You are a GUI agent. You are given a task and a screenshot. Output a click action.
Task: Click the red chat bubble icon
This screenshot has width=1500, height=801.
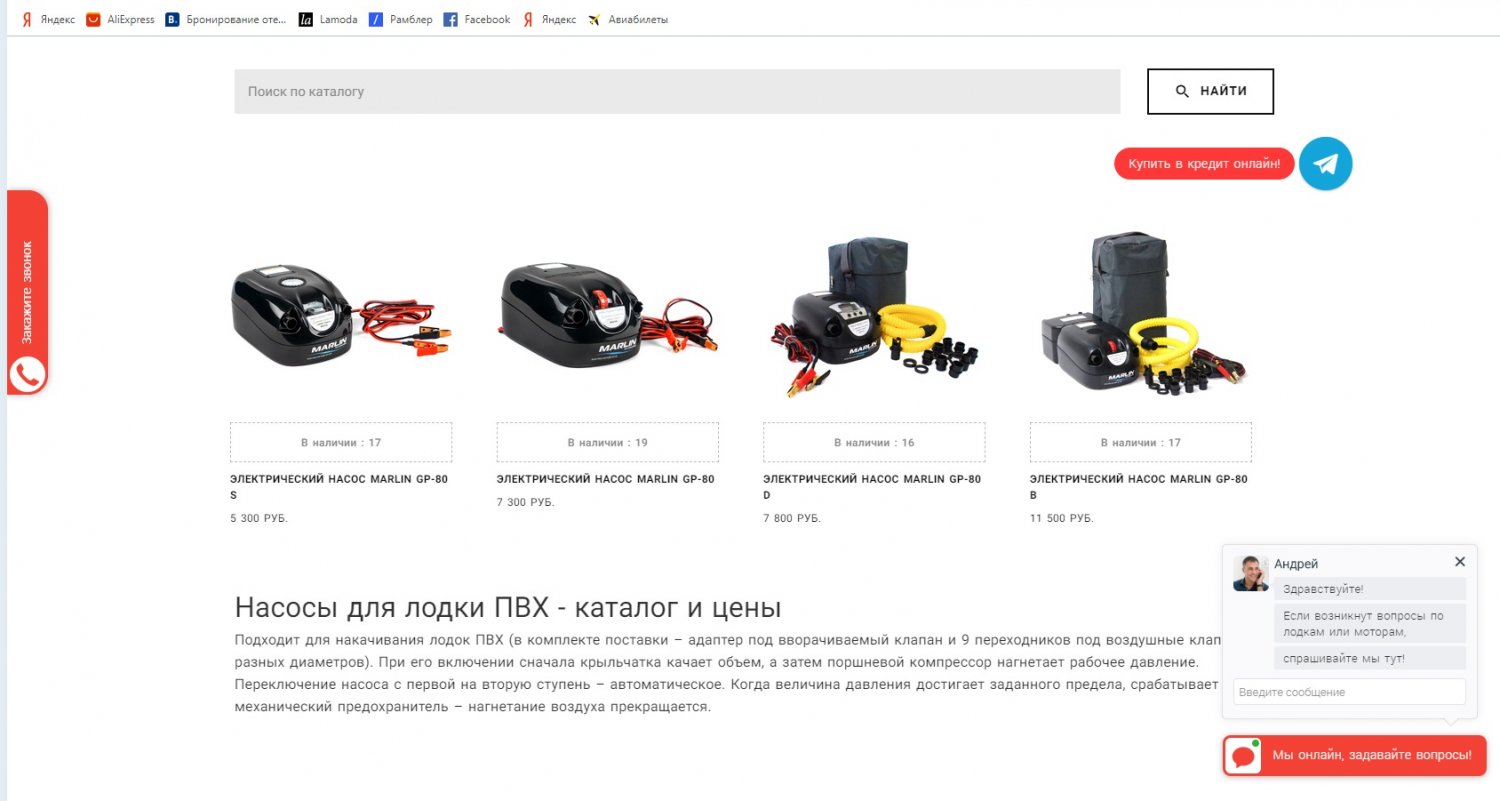point(1244,756)
